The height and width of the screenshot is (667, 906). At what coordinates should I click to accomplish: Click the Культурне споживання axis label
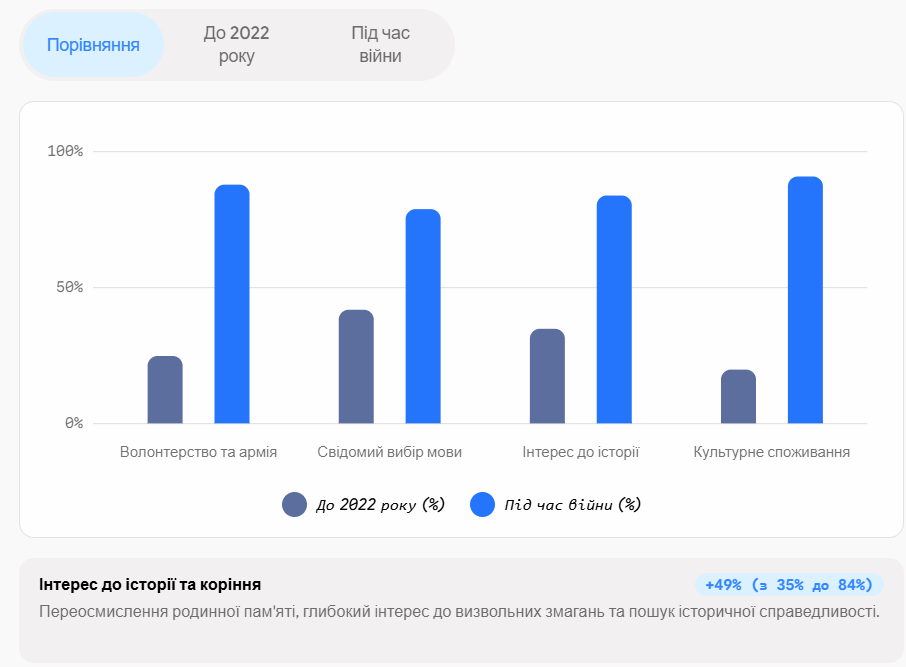click(x=772, y=452)
